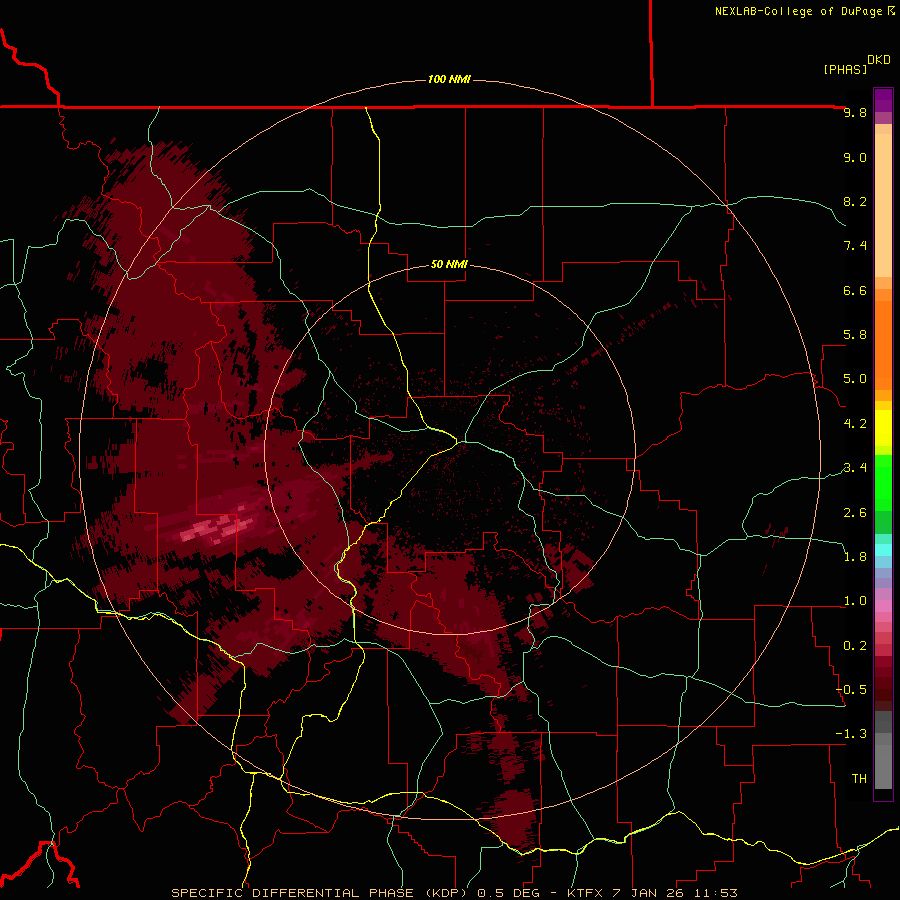The image size is (900, 900).
Task: Click the 9.0 value on the legend
Action: (x=855, y=157)
